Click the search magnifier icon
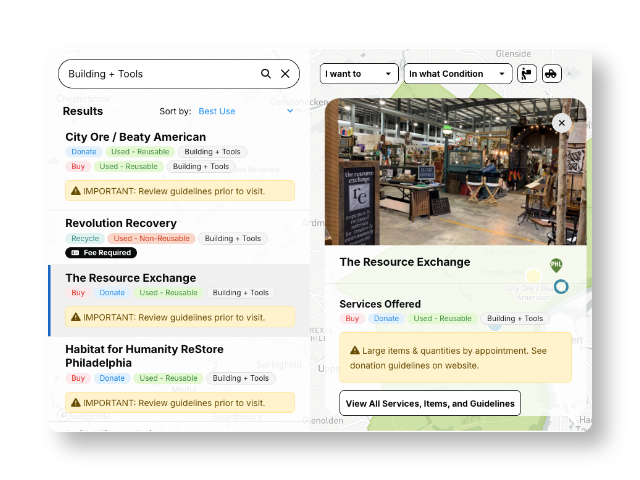Viewport: 640px width, 480px height. pyautogui.click(x=266, y=74)
